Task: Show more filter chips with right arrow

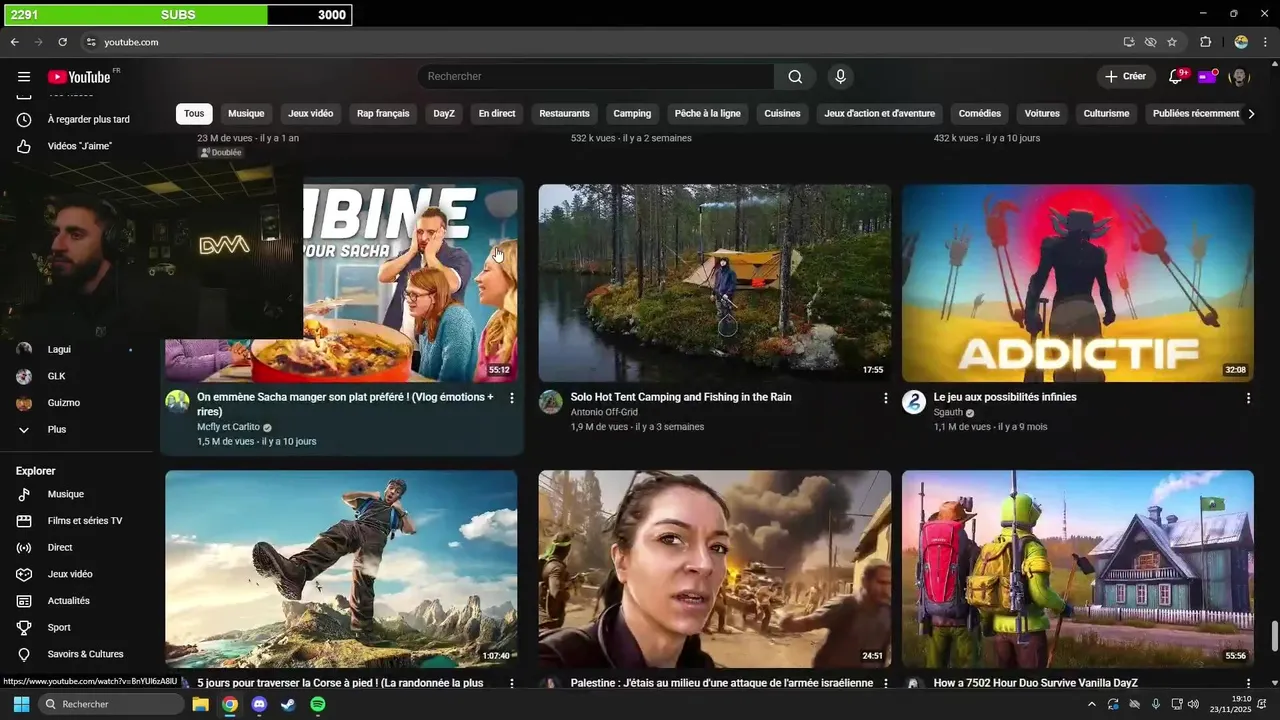Action: 1250,114
